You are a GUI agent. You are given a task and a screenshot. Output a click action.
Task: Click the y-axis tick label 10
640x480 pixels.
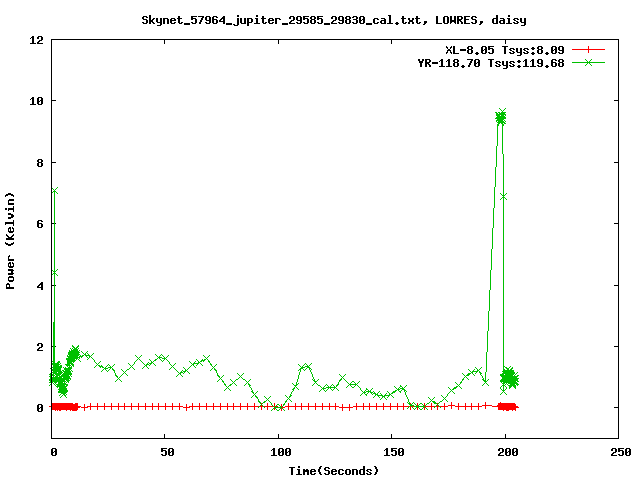tap(36, 101)
